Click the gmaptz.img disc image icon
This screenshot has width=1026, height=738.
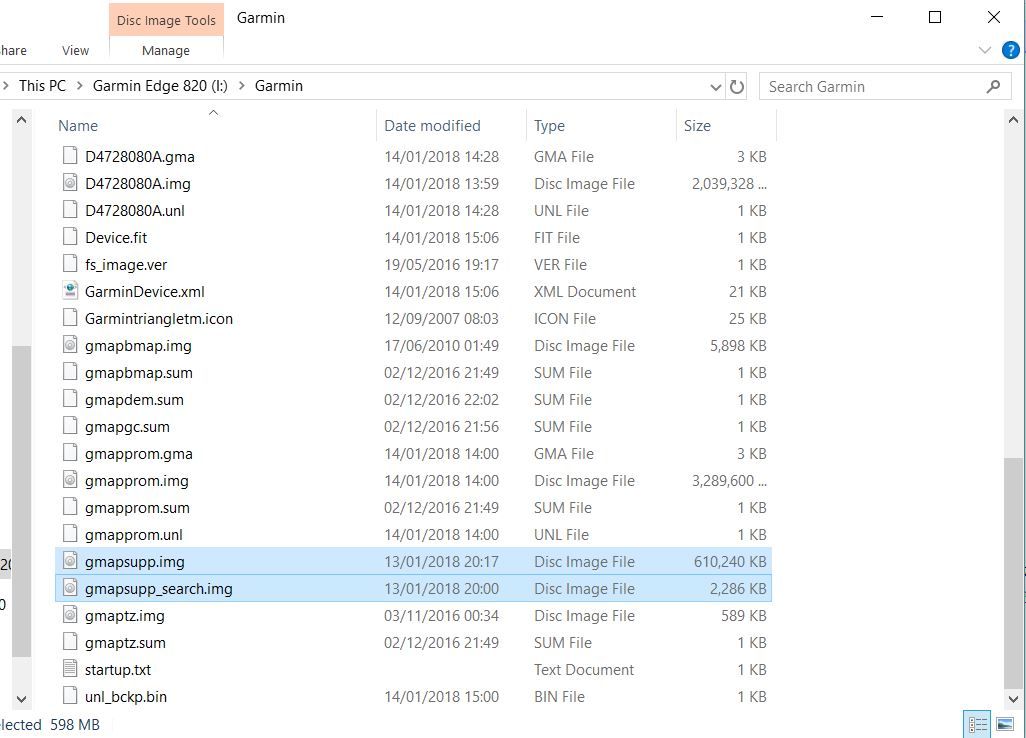pyautogui.click(x=70, y=614)
